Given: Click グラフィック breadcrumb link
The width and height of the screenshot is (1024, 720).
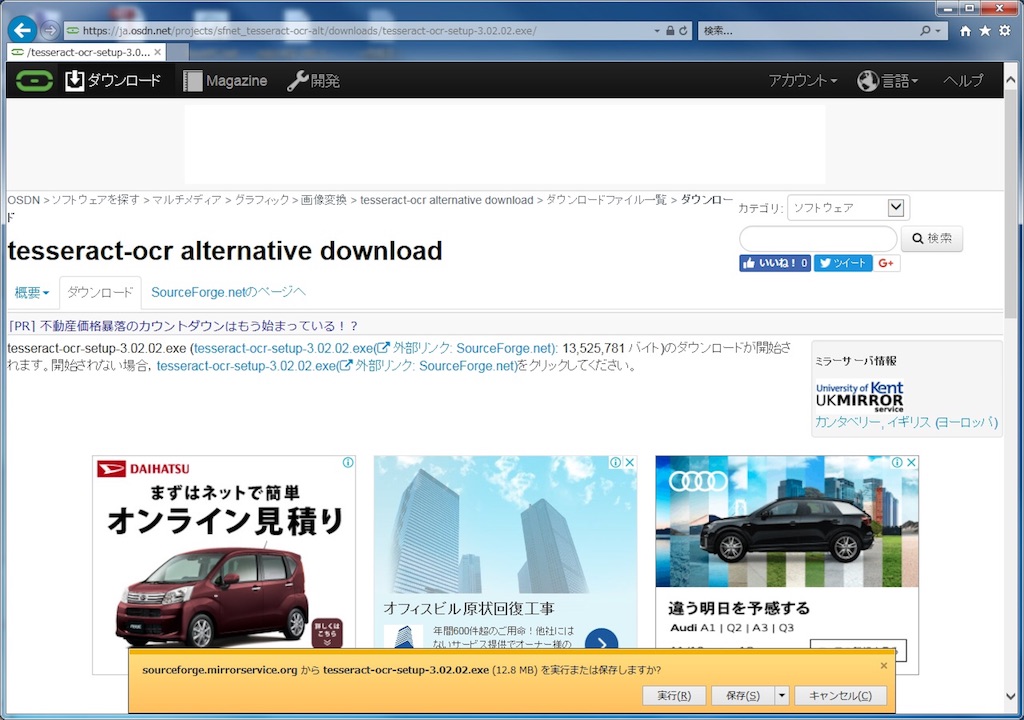Looking at the screenshot, I should coord(262,200).
